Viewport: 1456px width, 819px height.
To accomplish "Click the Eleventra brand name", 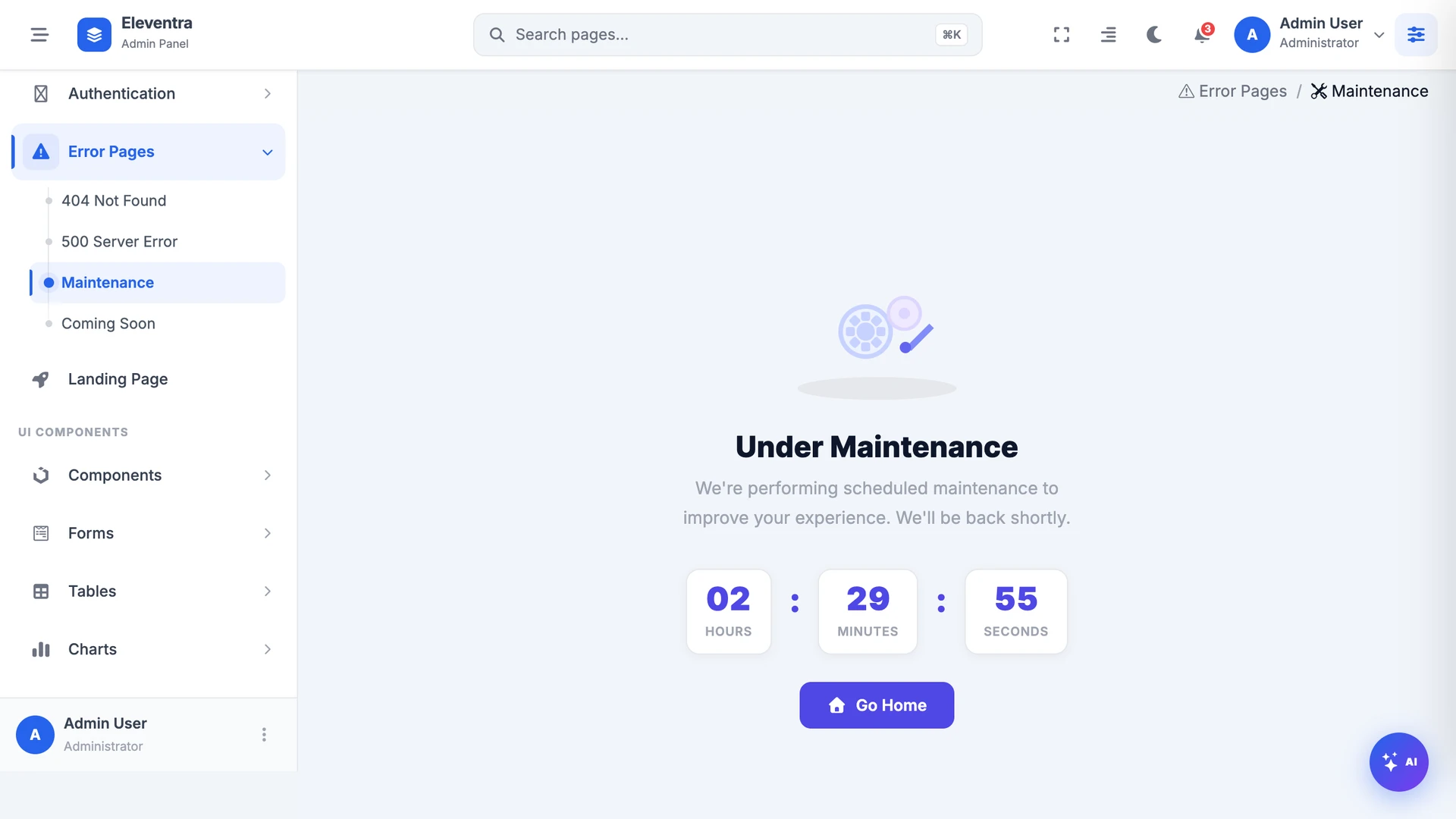I will pyautogui.click(x=157, y=23).
